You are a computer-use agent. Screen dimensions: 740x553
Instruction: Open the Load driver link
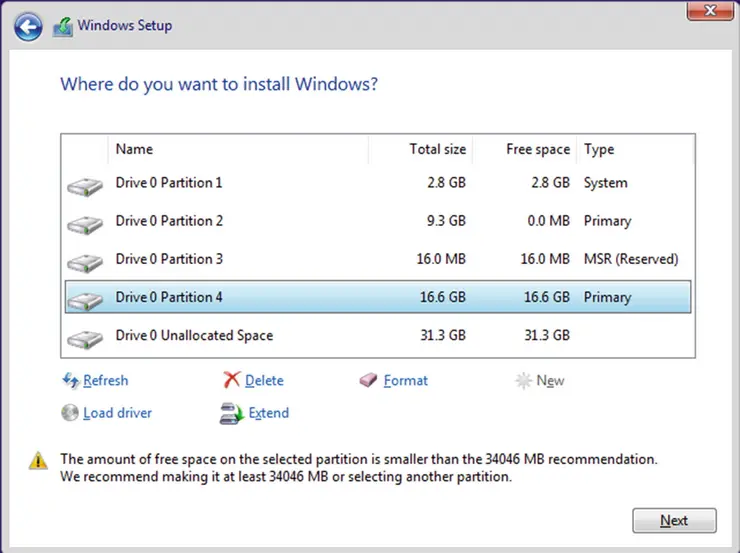117,412
